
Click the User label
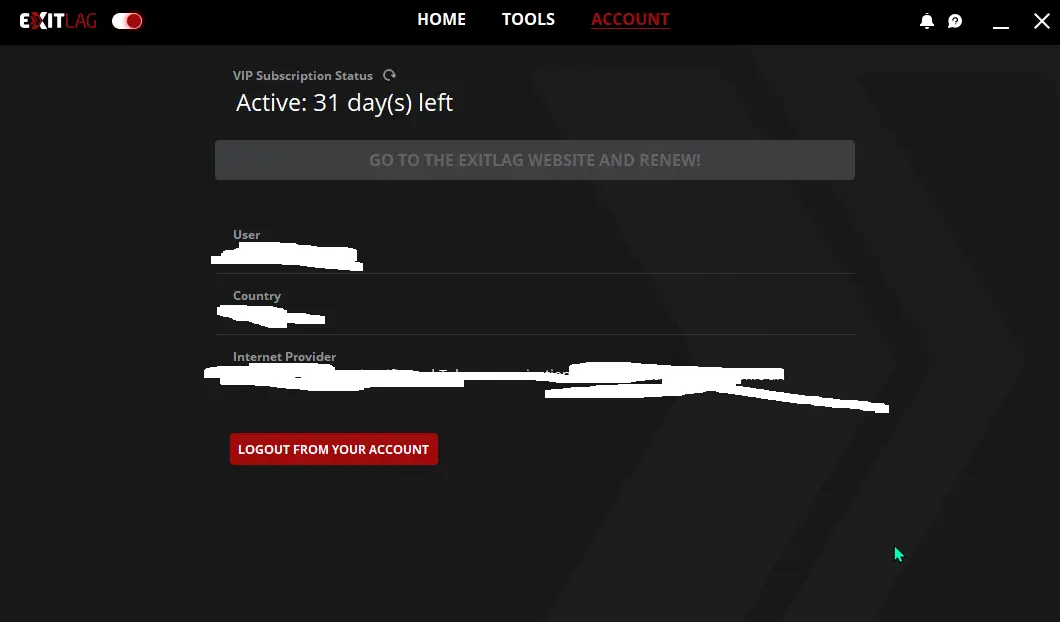tap(246, 235)
